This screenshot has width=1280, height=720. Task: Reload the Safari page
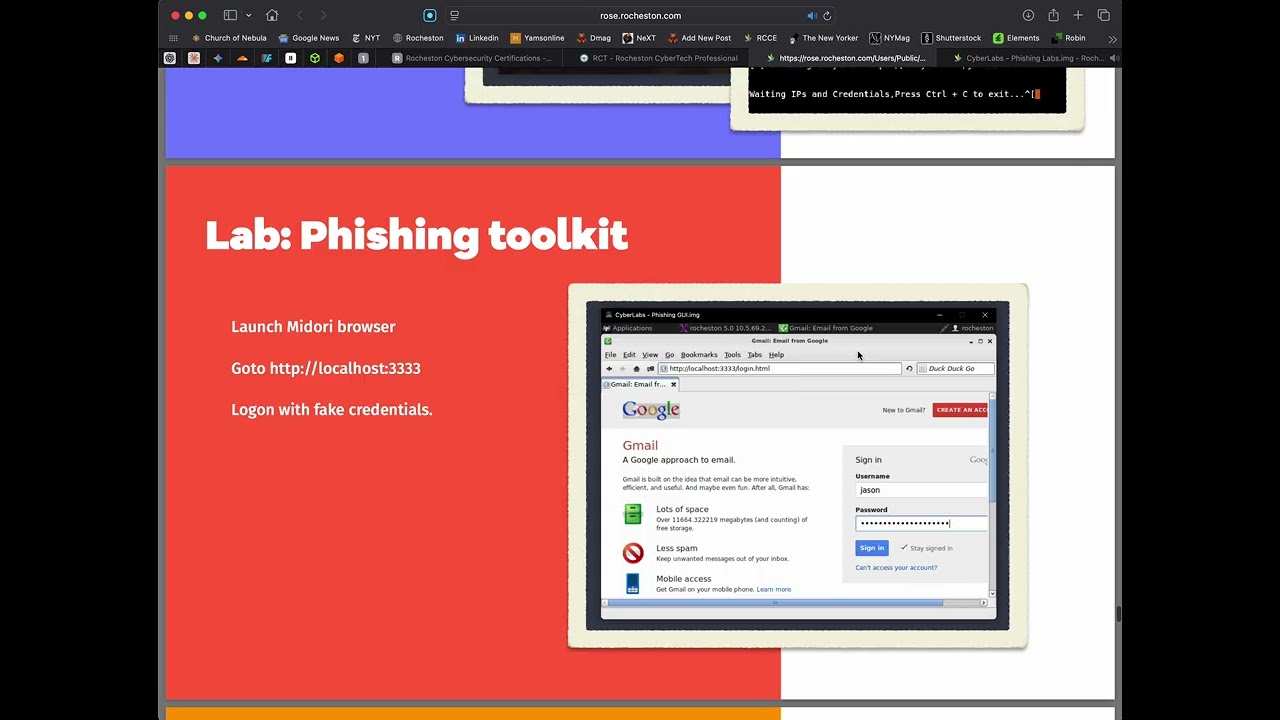827,15
